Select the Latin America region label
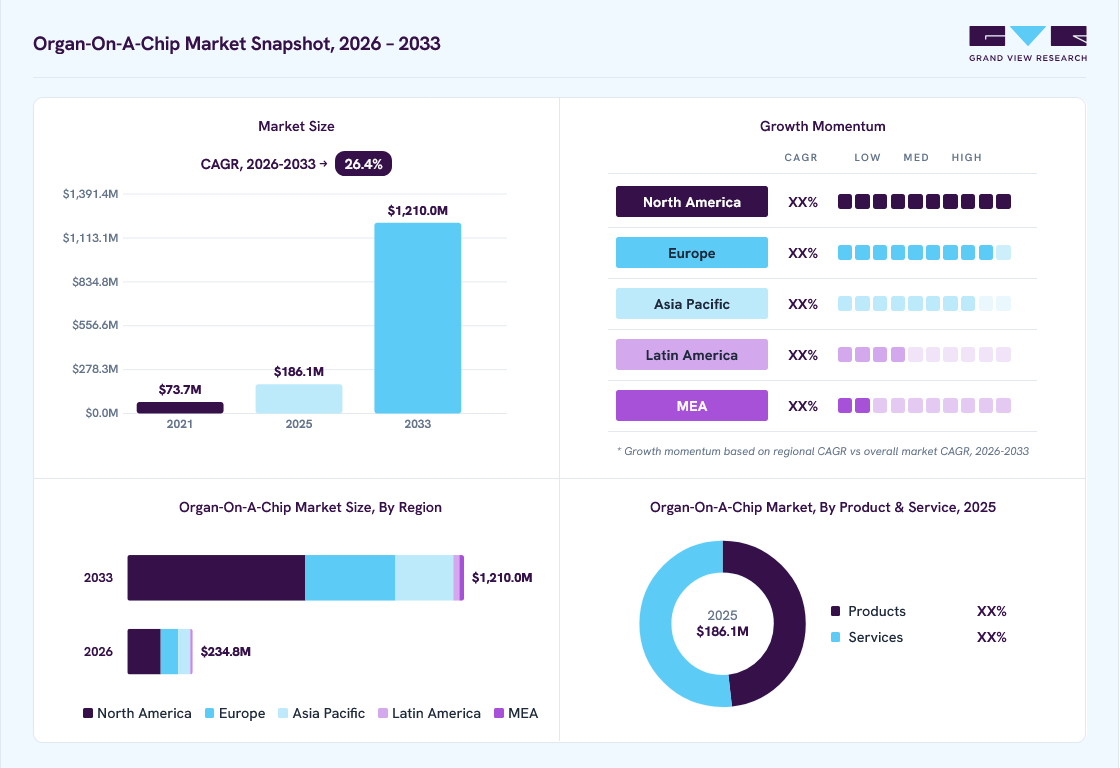This screenshot has width=1120, height=768. [x=691, y=355]
